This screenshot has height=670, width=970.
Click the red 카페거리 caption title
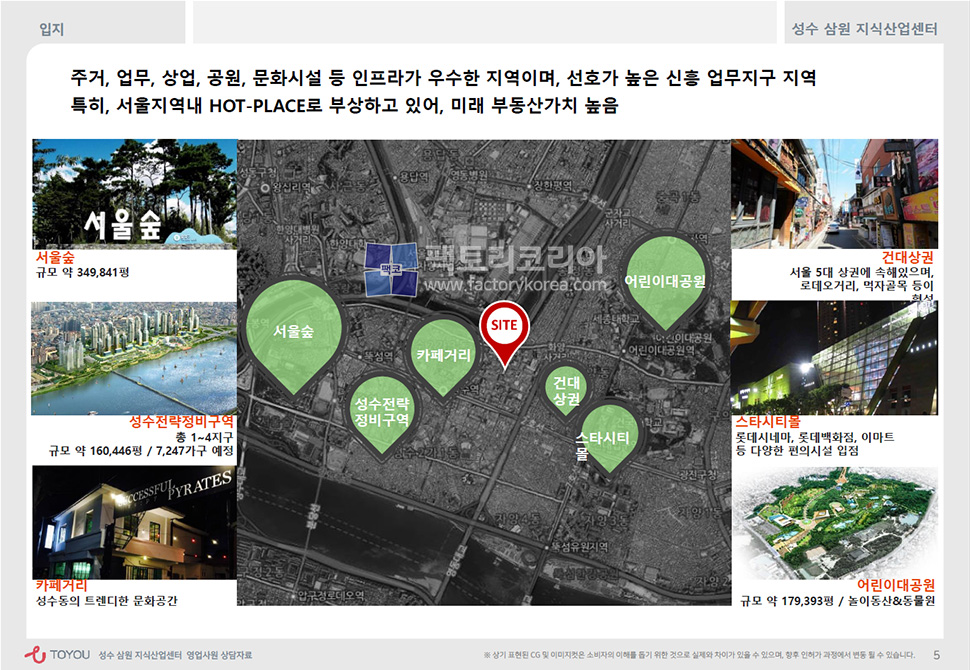pyautogui.click(x=61, y=585)
